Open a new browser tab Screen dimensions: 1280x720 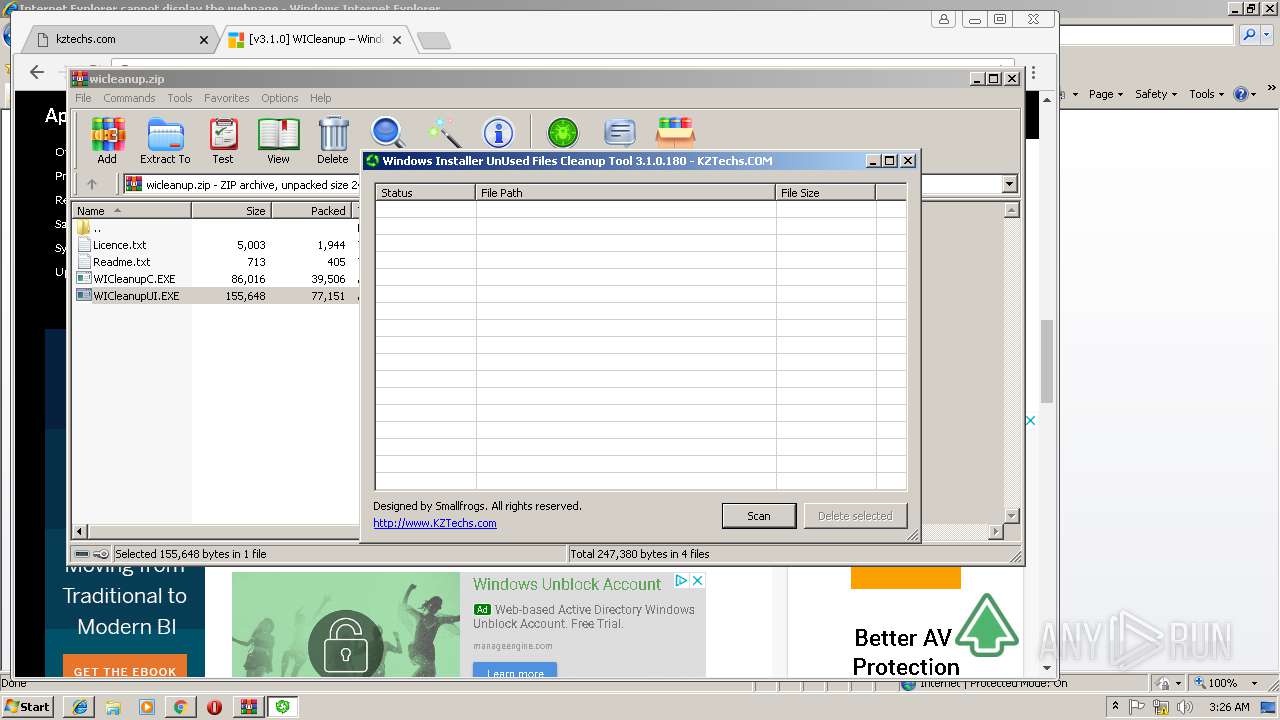(433, 40)
